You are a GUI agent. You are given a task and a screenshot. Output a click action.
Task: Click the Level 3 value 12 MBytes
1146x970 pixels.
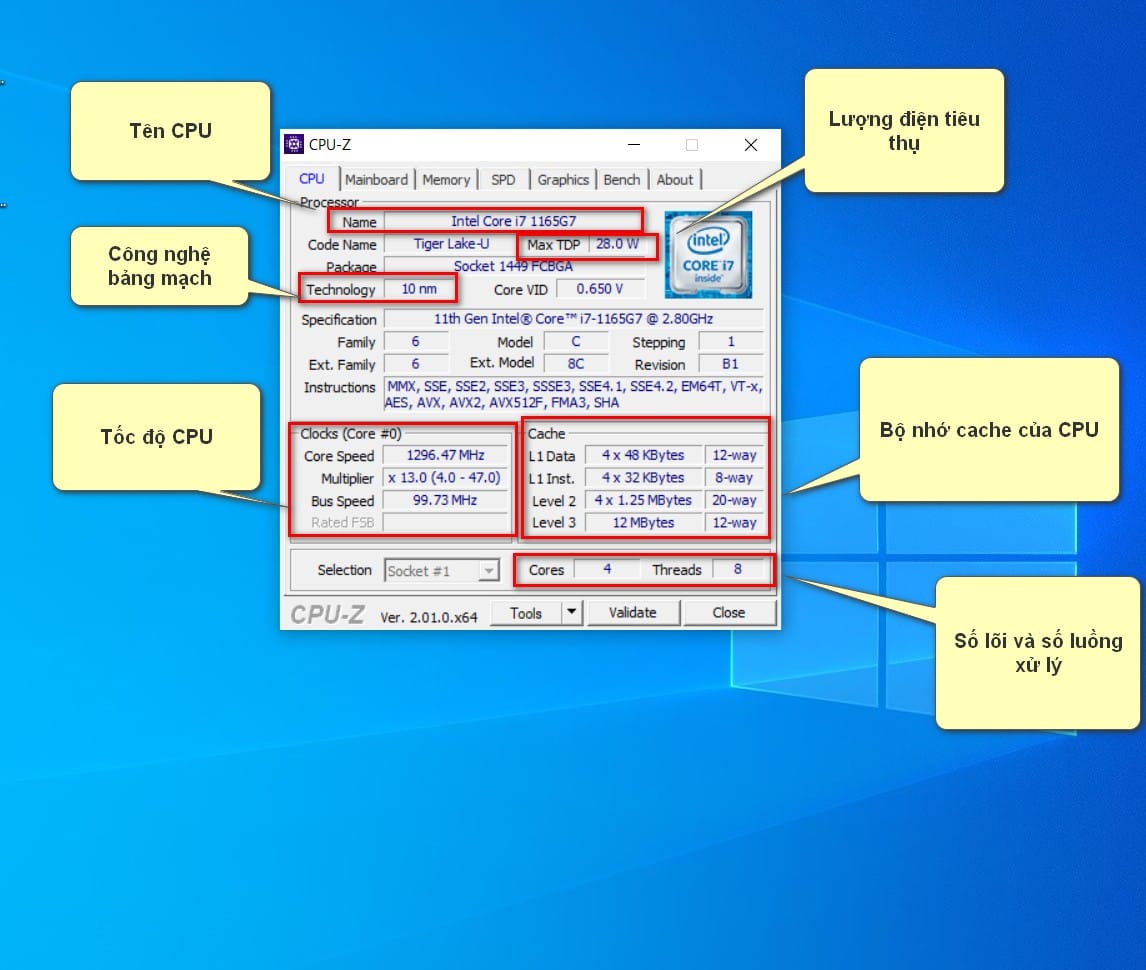[x=643, y=523]
